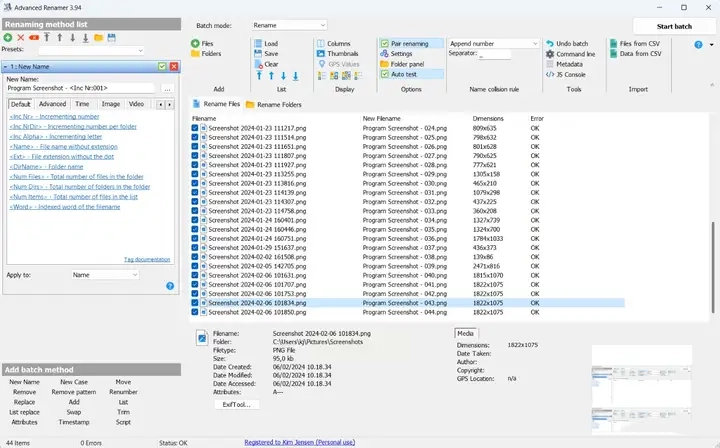The width and height of the screenshot is (720, 448).
Task: Open help with top-right question mark icon
Action: click(x=698, y=45)
